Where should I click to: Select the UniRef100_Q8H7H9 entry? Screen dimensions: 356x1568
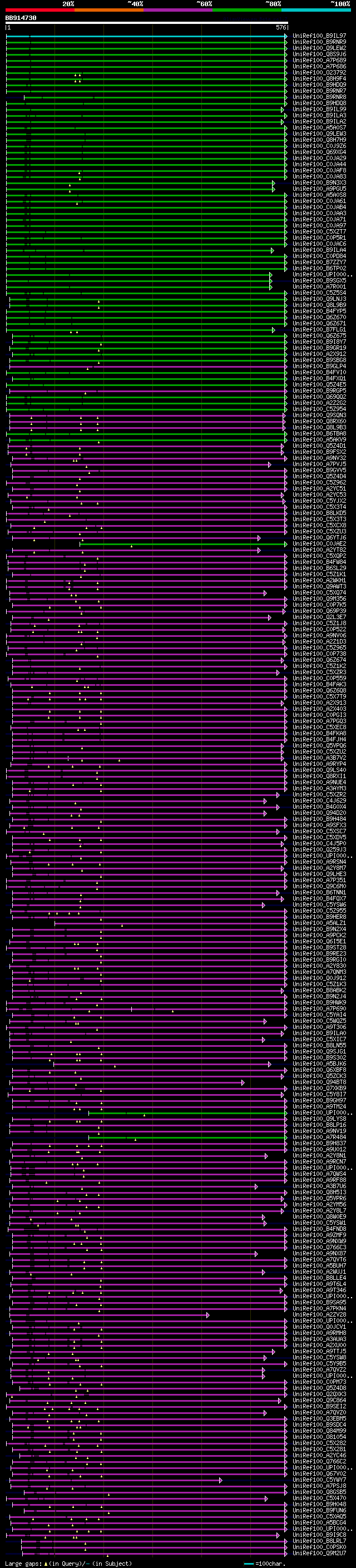pos(319,140)
